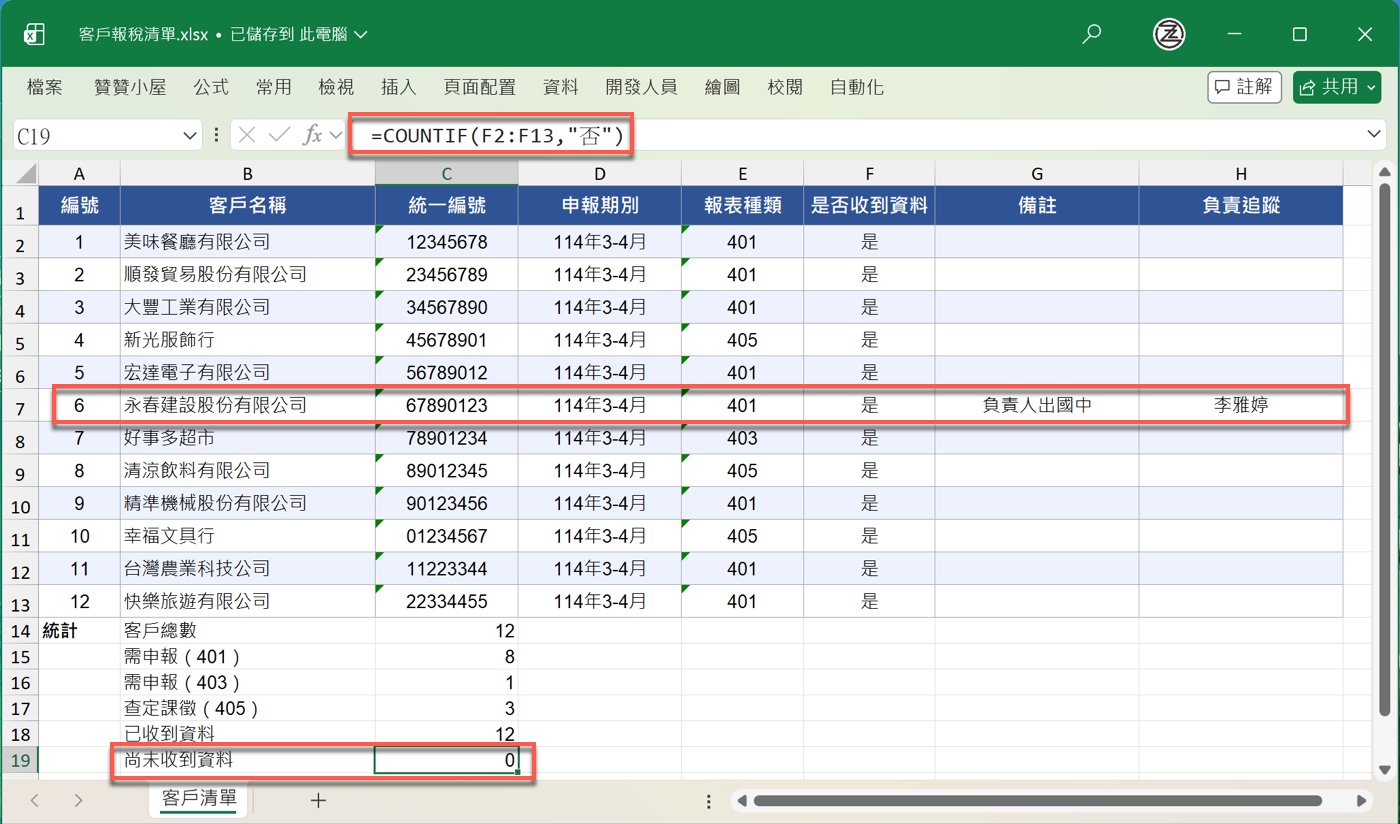Click header cell 是否收到資料
This screenshot has width=1400, height=824.
[x=870, y=207]
